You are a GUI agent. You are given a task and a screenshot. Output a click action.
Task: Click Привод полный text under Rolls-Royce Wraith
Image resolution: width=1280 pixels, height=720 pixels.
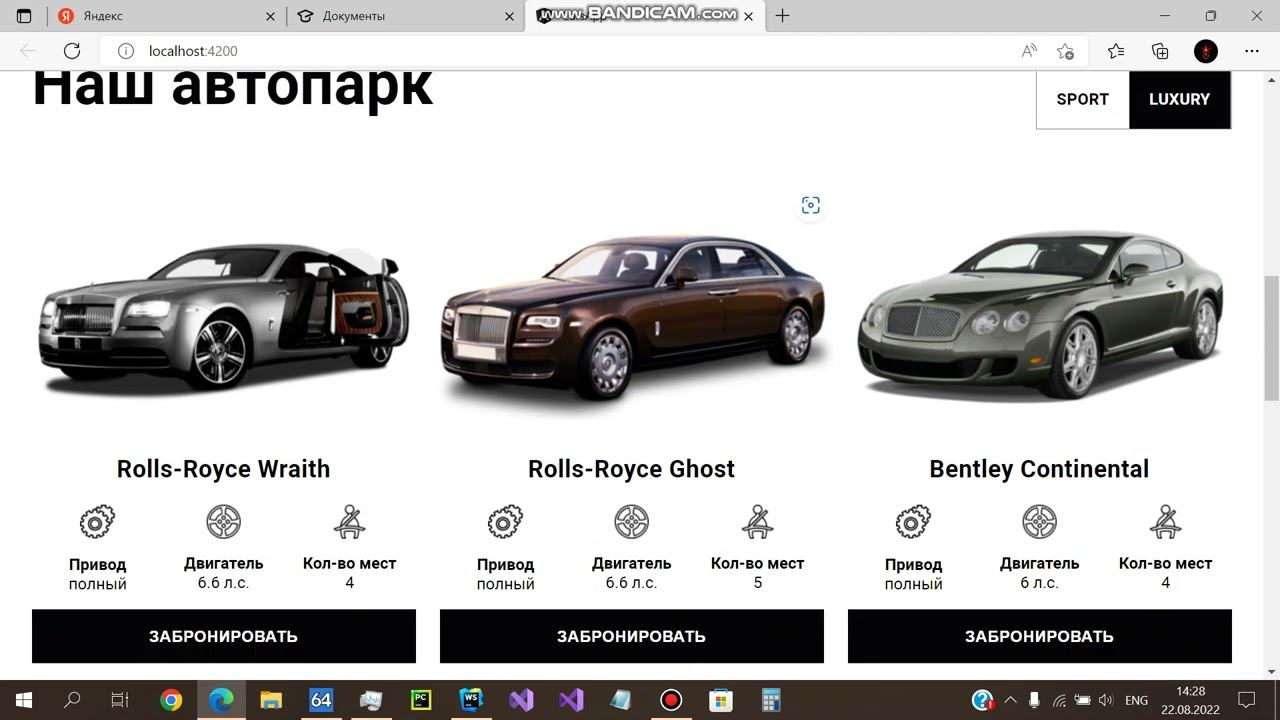coord(97,574)
